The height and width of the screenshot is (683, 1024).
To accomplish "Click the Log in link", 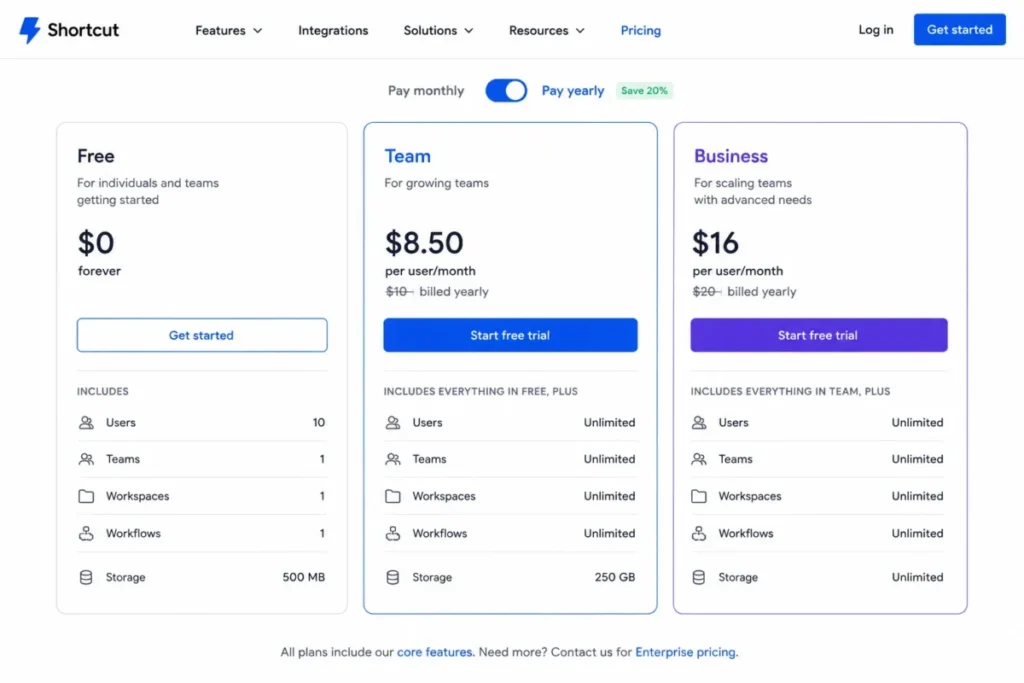I will point(876,30).
